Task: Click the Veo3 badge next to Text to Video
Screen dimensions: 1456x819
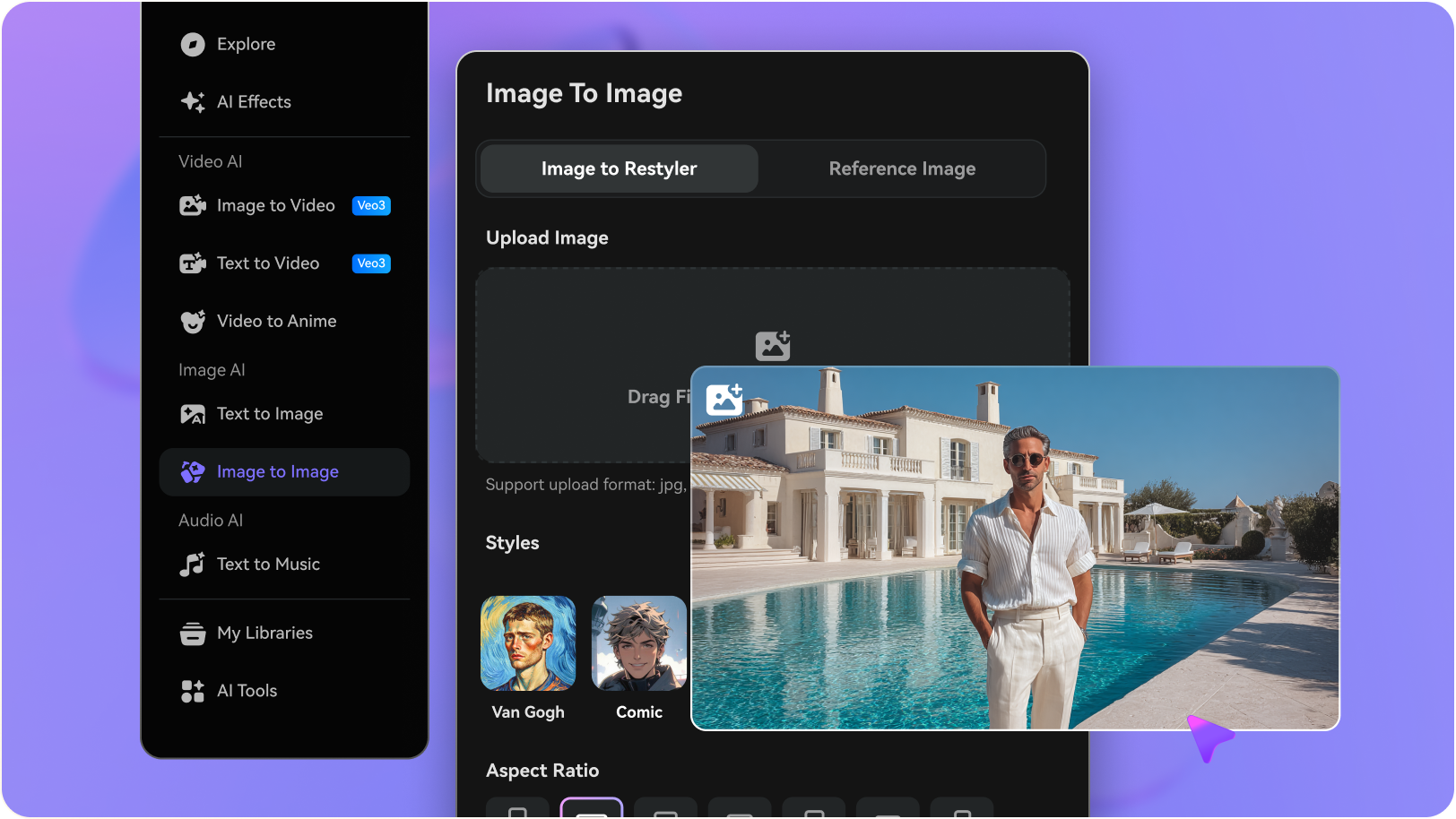Action: pos(370,263)
